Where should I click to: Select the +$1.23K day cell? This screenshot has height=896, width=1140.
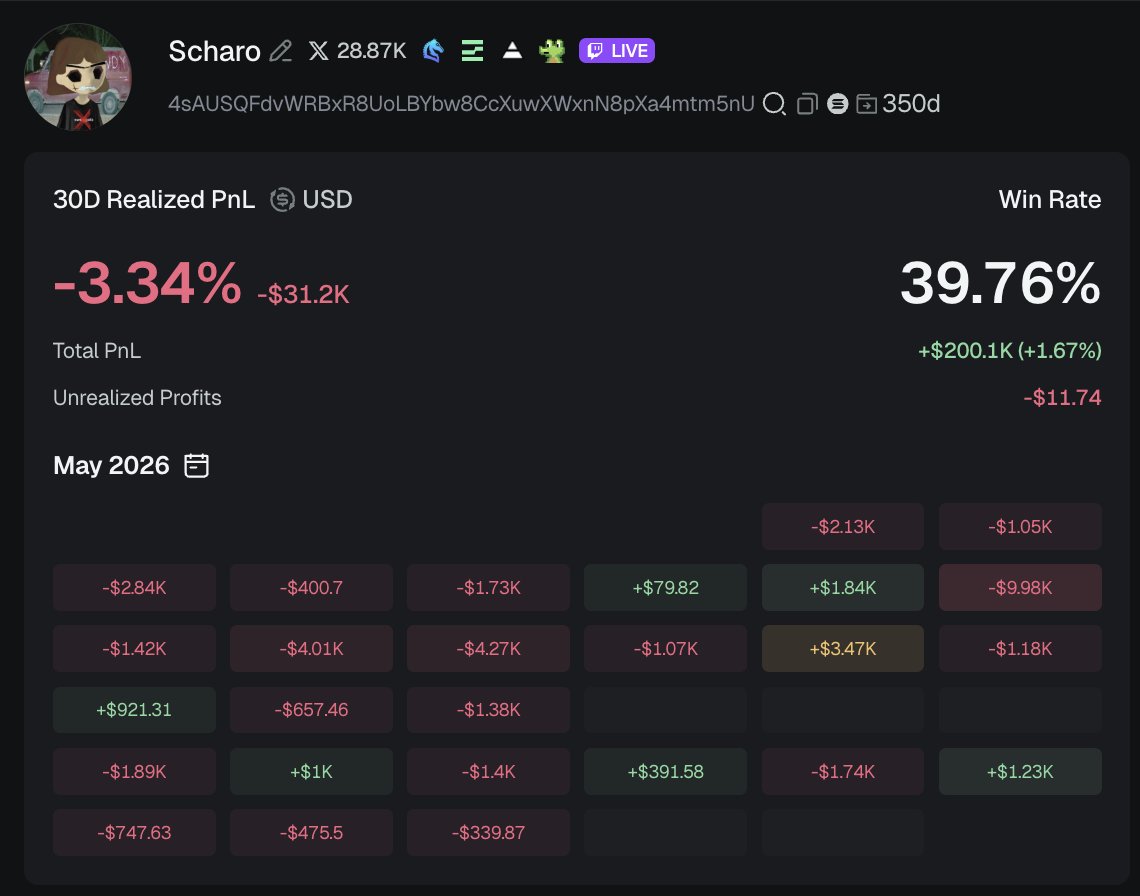coord(1020,772)
